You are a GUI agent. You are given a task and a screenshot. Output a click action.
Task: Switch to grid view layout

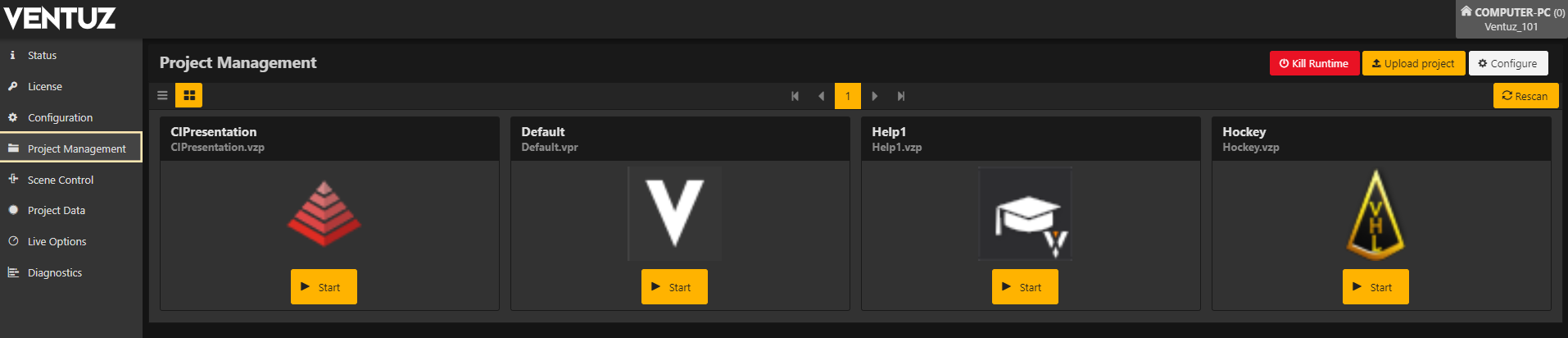point(189,96)
